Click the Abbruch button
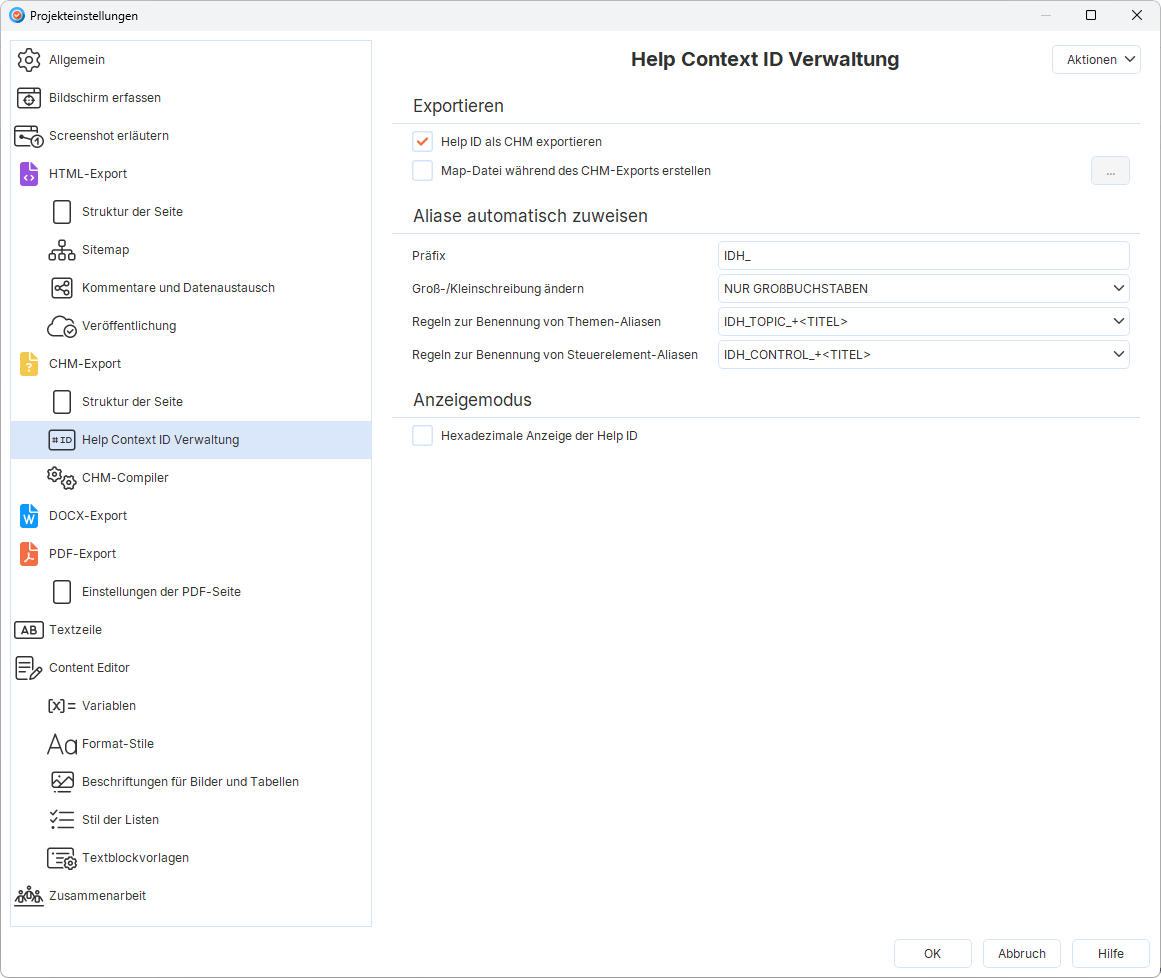Viewport: 1161px width, 978px height. tap(1021, 954)
